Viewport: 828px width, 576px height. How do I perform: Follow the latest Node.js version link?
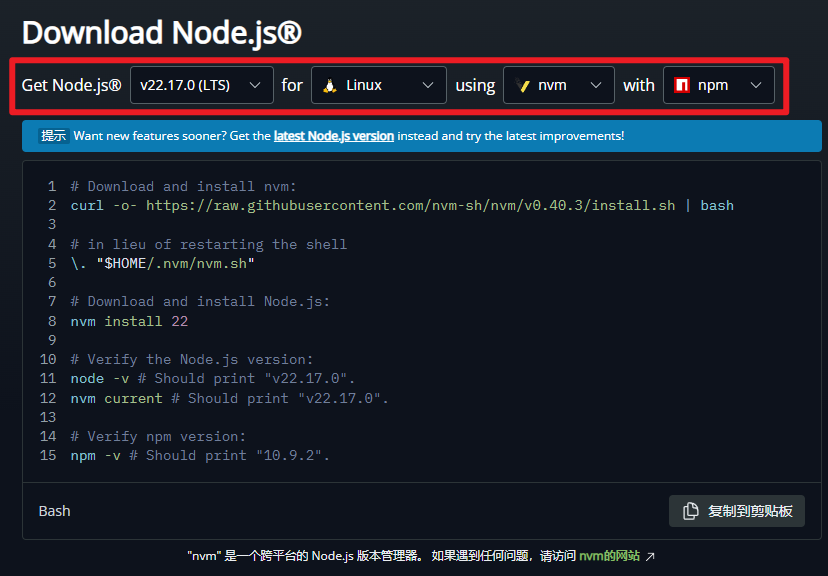[x=333, y=136]
